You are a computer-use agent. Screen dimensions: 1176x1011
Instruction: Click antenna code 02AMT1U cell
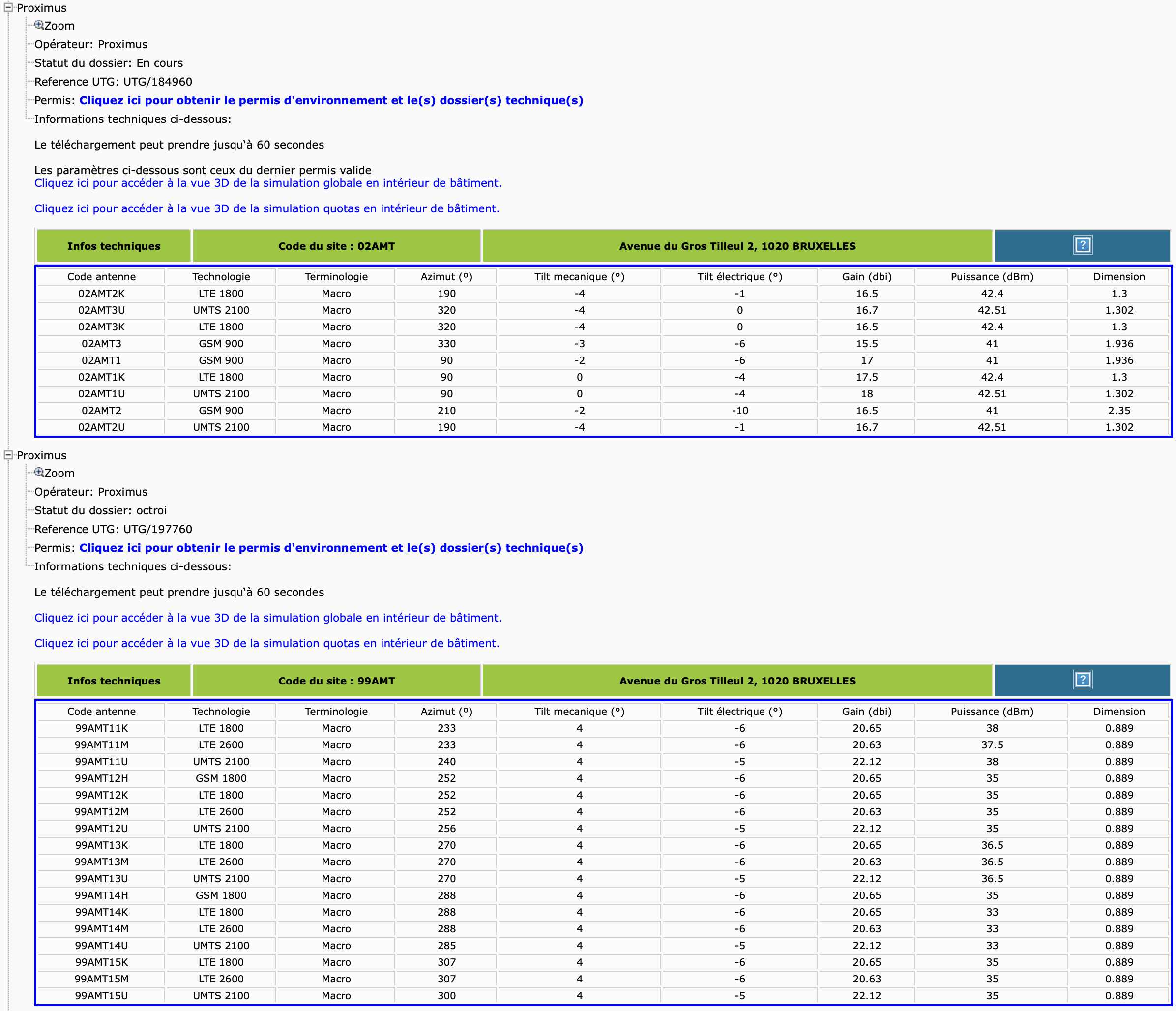coord(102,394)
